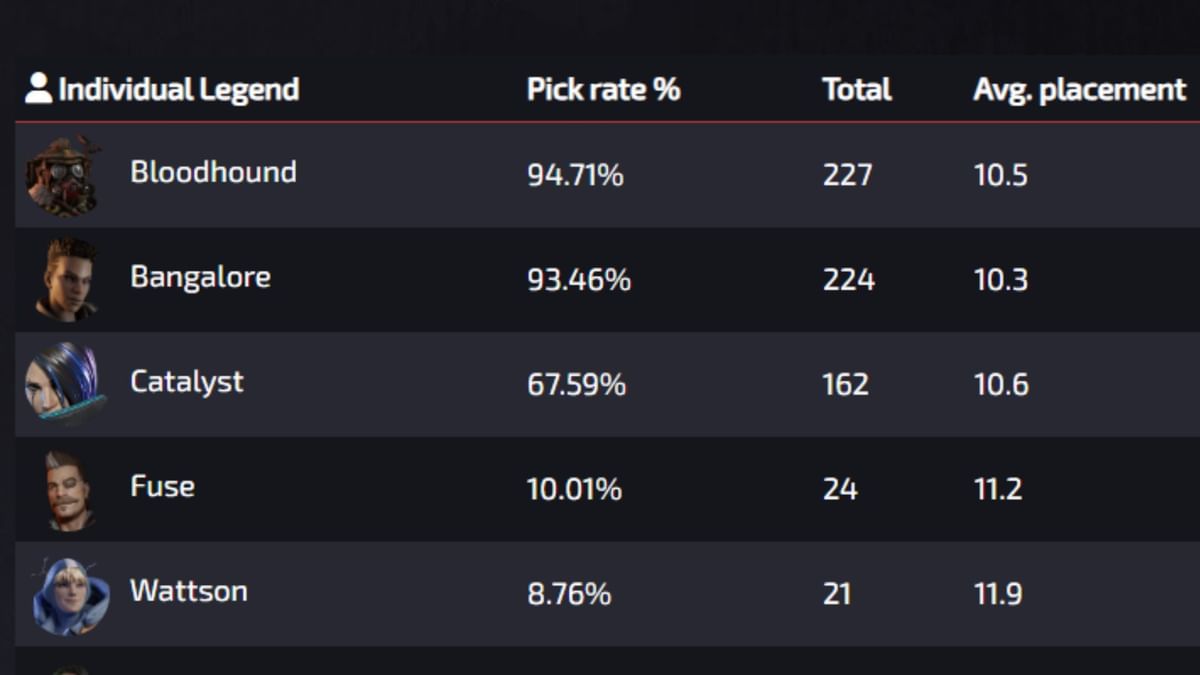Open the Bloodhound legend name link
Viewport: 1200px width, 675px height.
coord(213,172)
